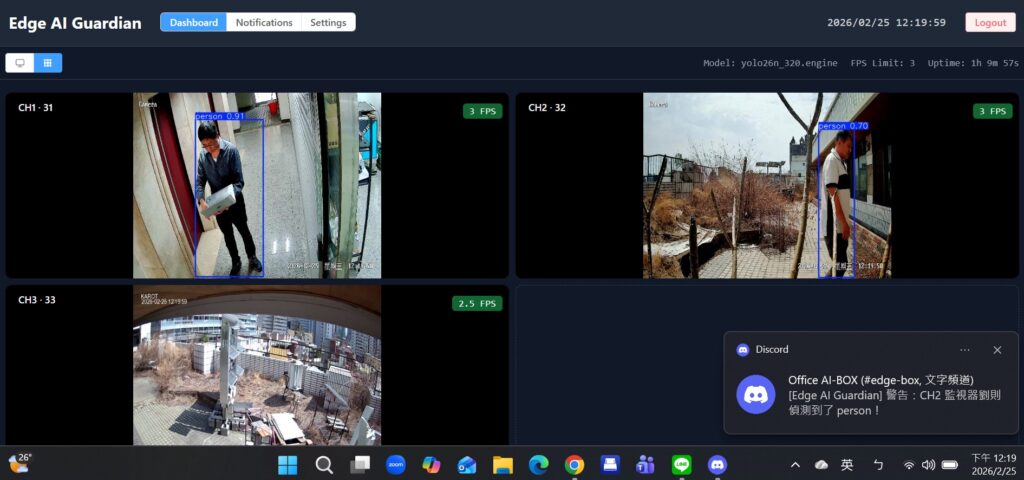Close the Discord notification popup
Image resolution: width=1024 pixels, height=480 pixels.
[x=997, y=350]
